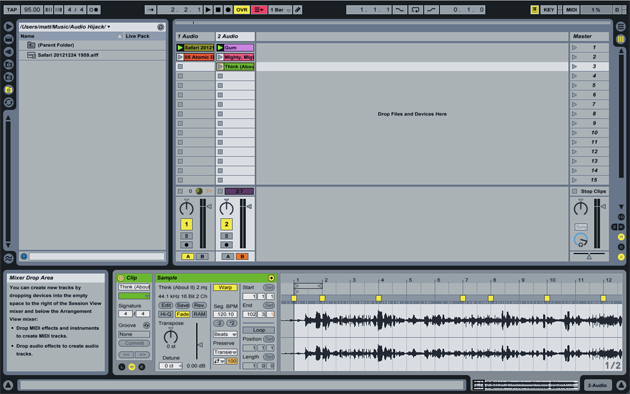Select the 2 Audio track header
This screenshot has width=630, height=394.
(x=235, y=37)
